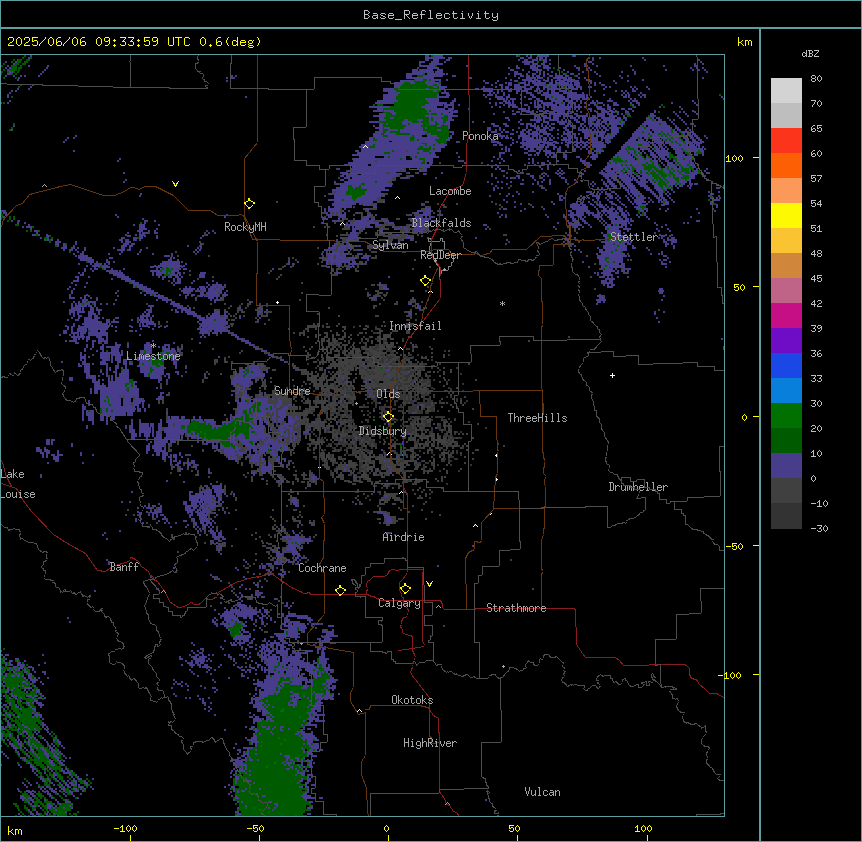Click the white plus marker north of Drumheller

tap(612, 375)
